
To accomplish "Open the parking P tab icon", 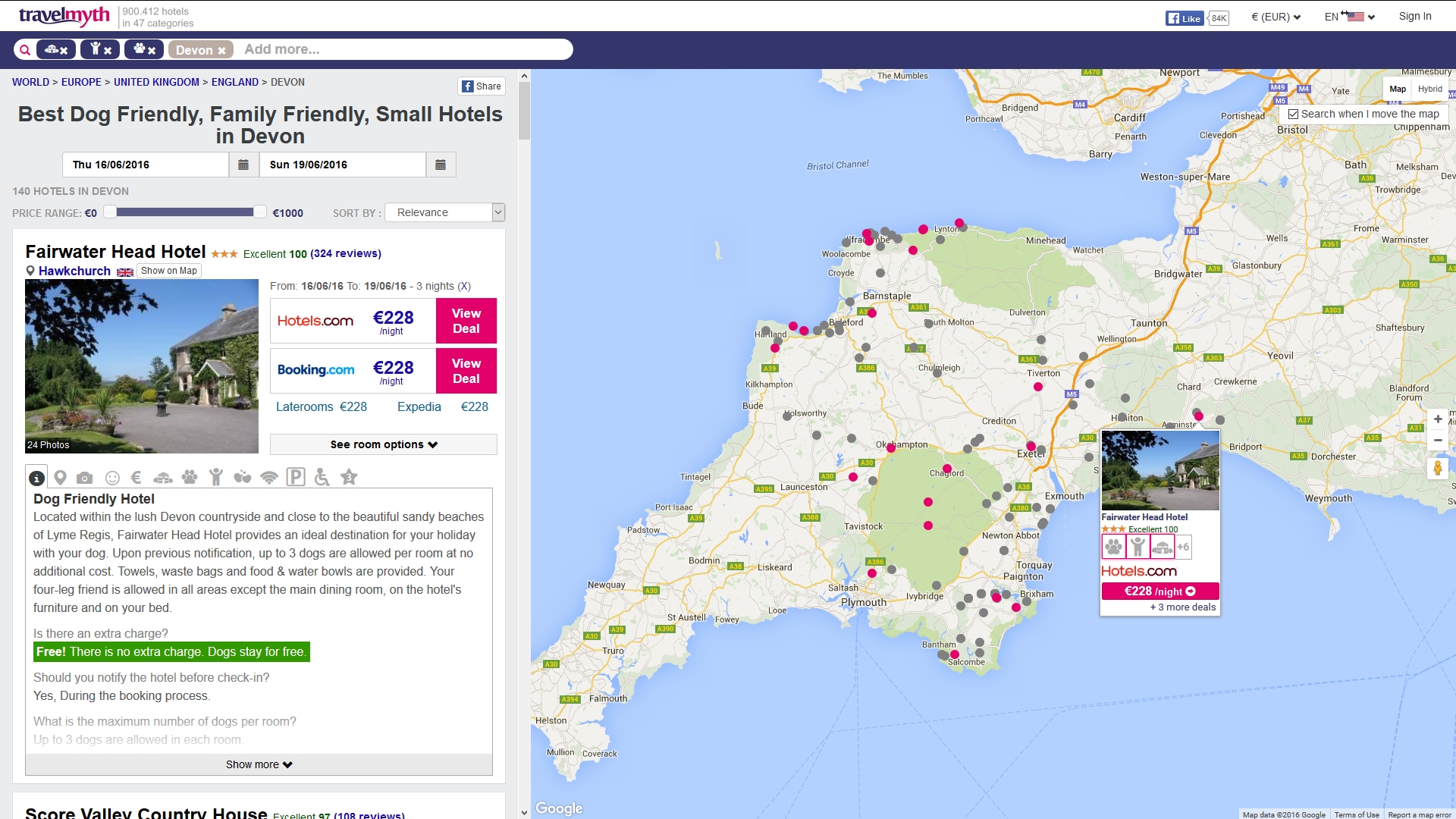I will [296, 477].
